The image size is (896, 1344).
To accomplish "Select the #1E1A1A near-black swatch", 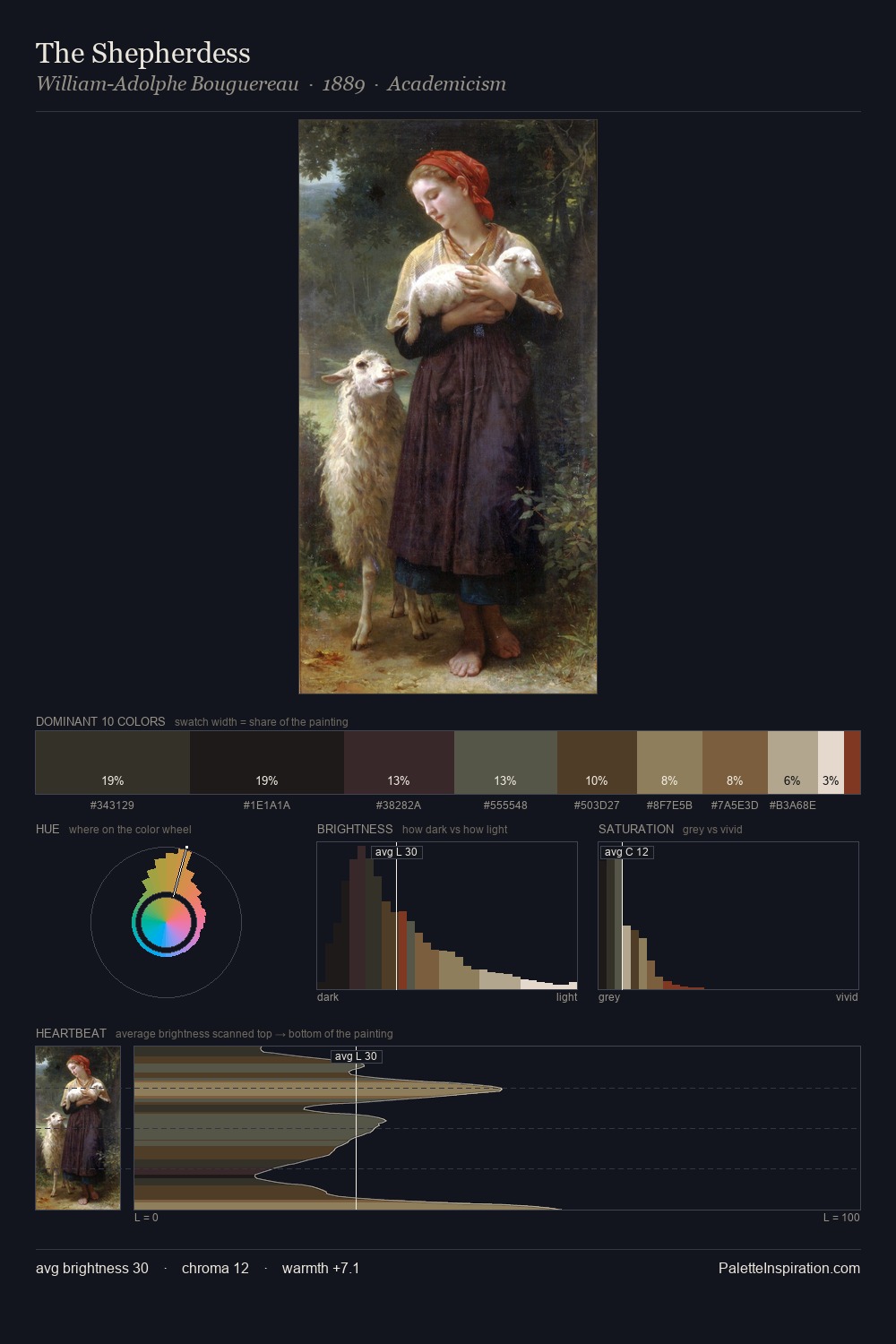I will (x=267, y=762).
